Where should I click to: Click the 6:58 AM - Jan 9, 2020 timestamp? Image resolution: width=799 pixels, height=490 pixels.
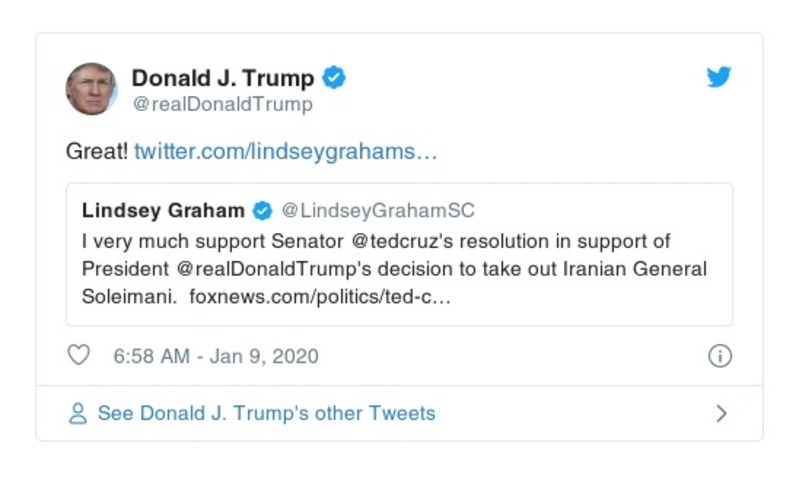pos(216,356)
